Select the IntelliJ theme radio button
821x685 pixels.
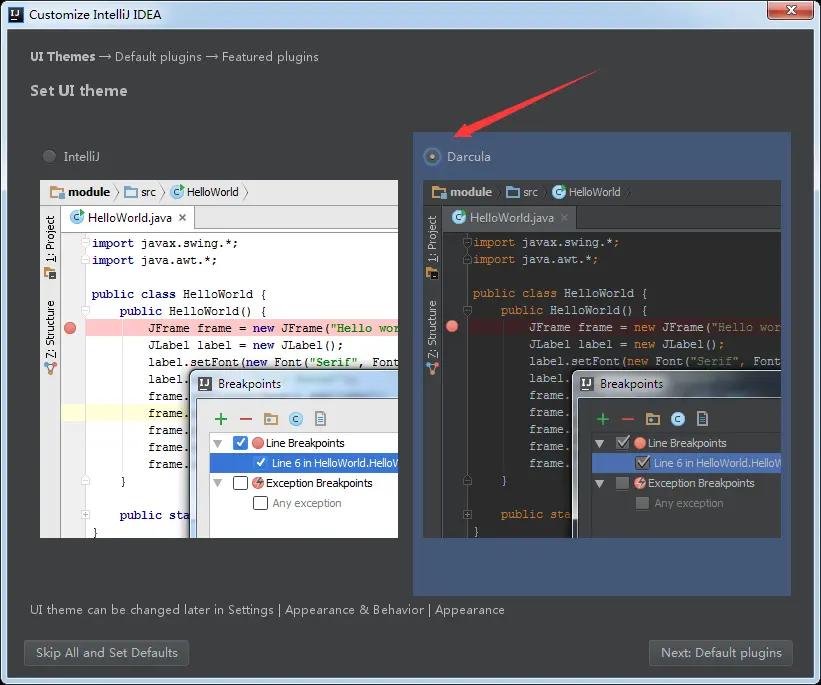coord(49,157)
